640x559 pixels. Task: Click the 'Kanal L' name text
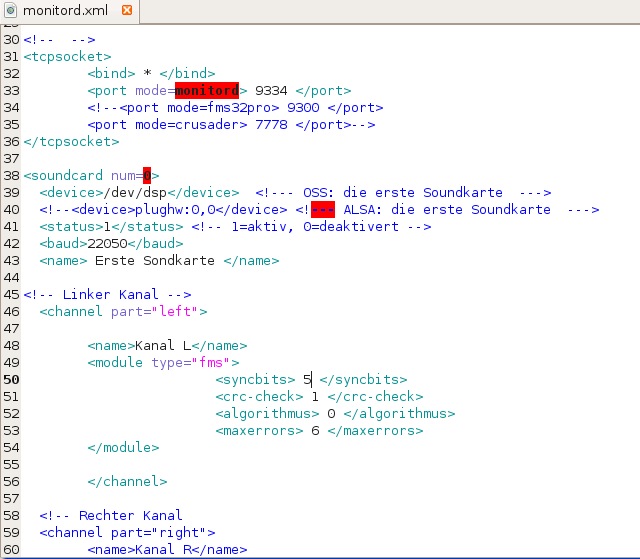click(x=163, y=346)
